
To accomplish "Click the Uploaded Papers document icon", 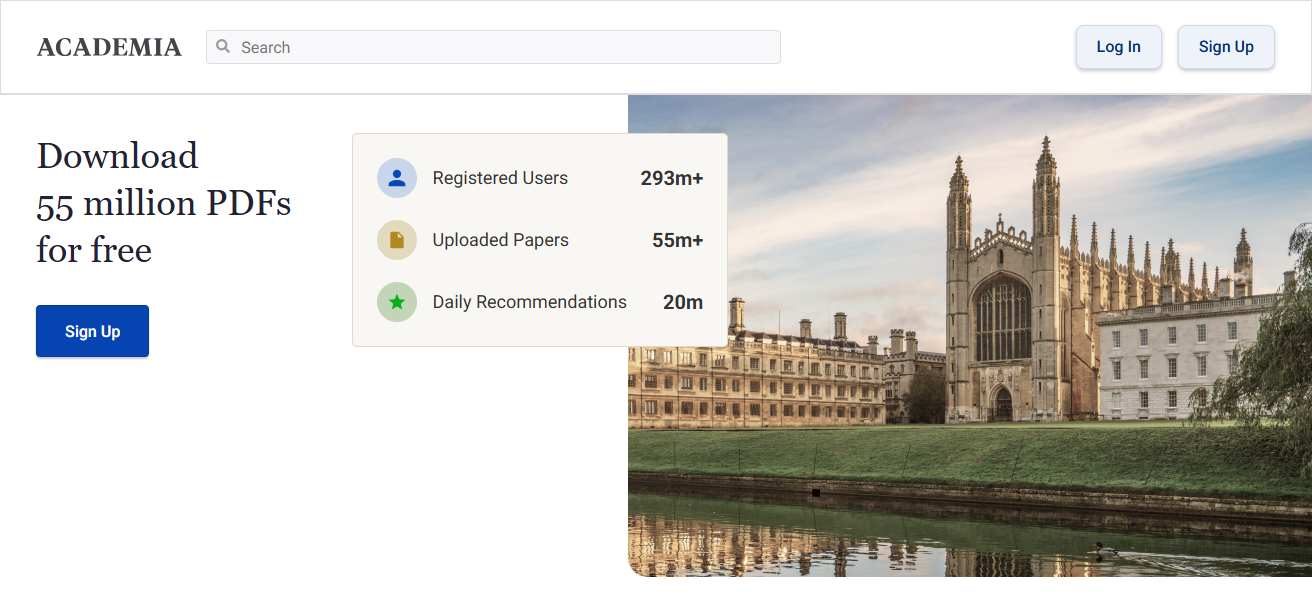I will [397, 240].
